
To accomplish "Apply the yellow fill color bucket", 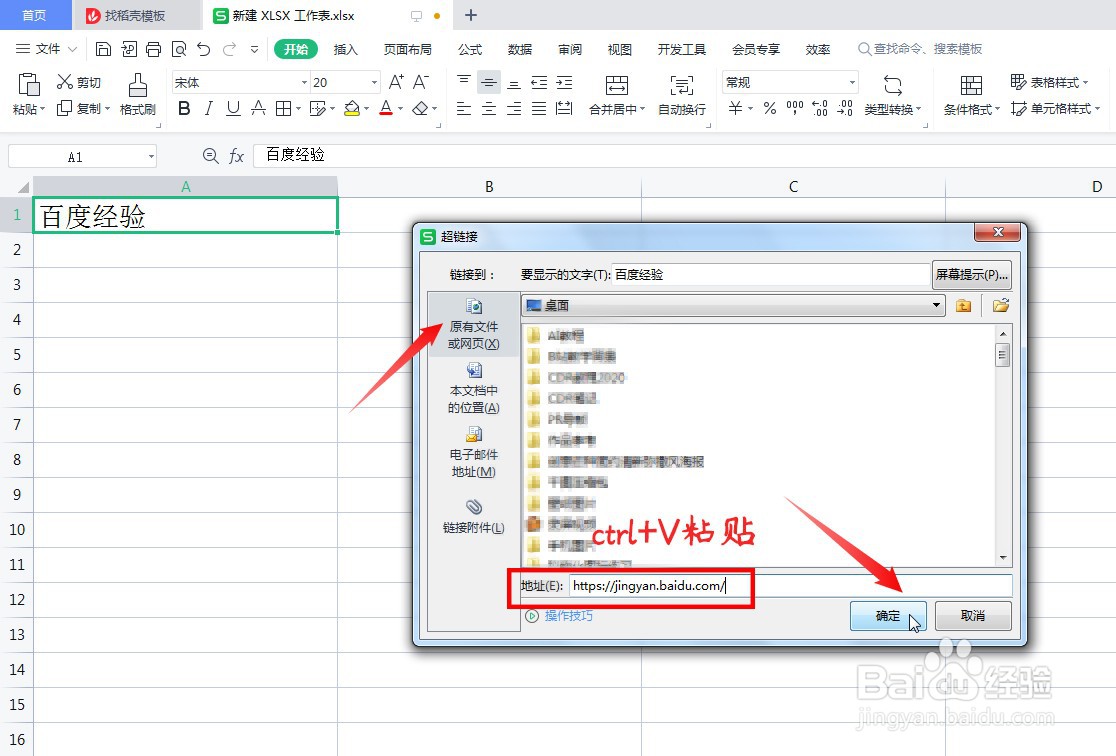I will pyautogui.click(x=352, y=108).
